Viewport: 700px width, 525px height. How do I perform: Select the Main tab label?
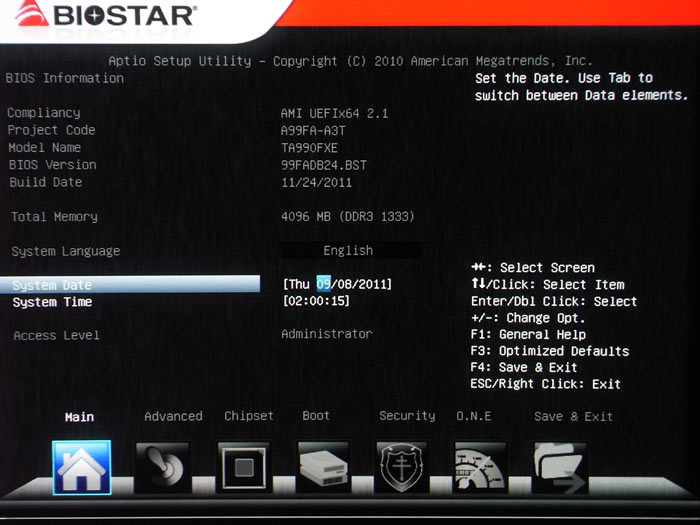79,417
